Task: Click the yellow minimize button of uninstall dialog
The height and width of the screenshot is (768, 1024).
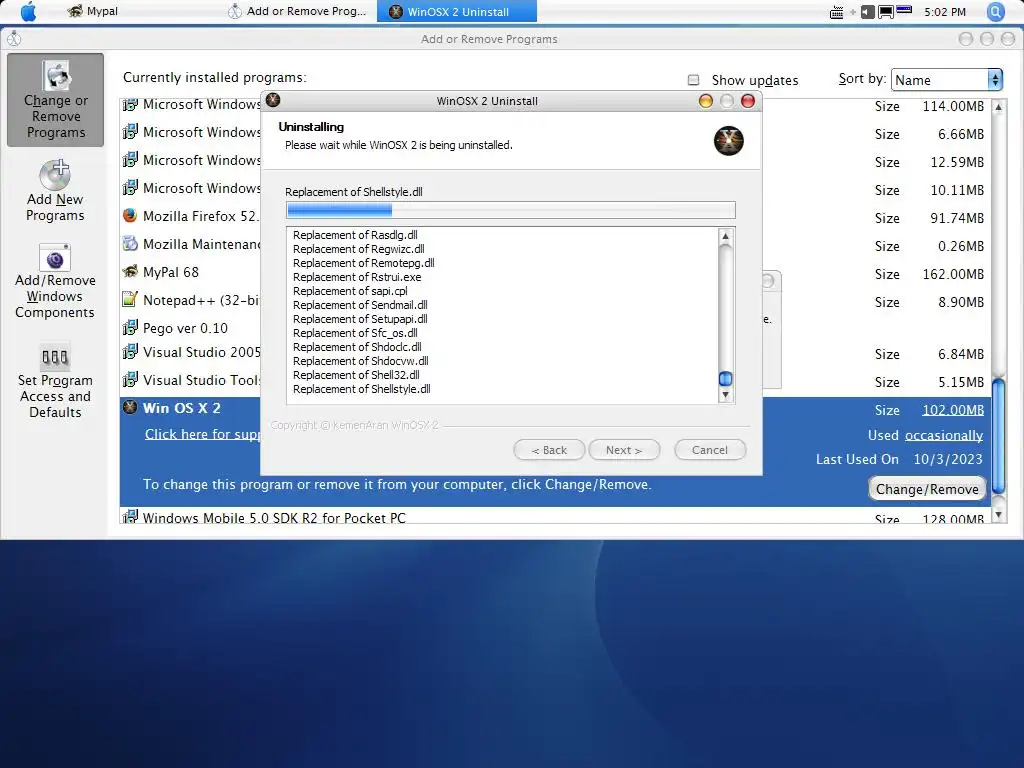Action: pos(705,101)
